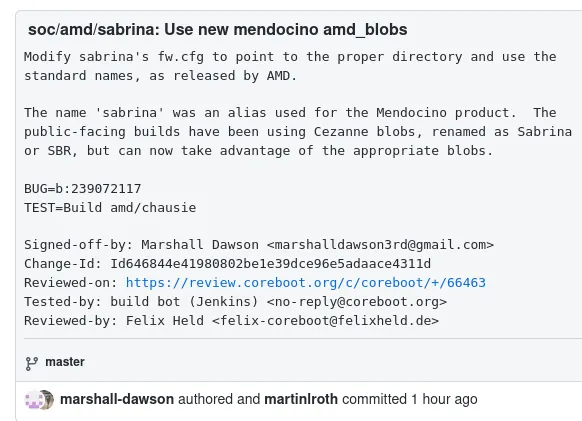Viewport: 582px width, 421px height.
Task: Open the review.coreboot.org 66463 link
Action: [305, 283]
